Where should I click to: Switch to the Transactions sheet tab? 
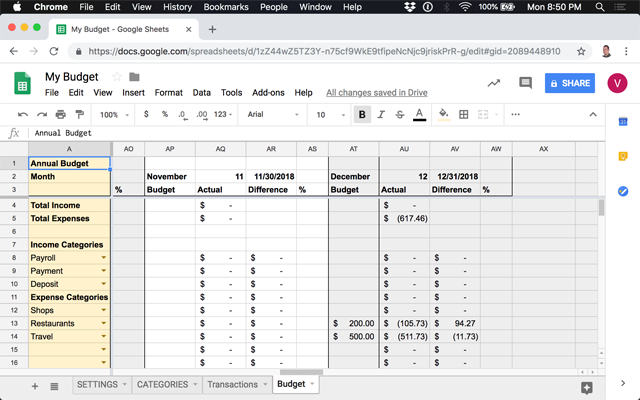click(232, 384)
